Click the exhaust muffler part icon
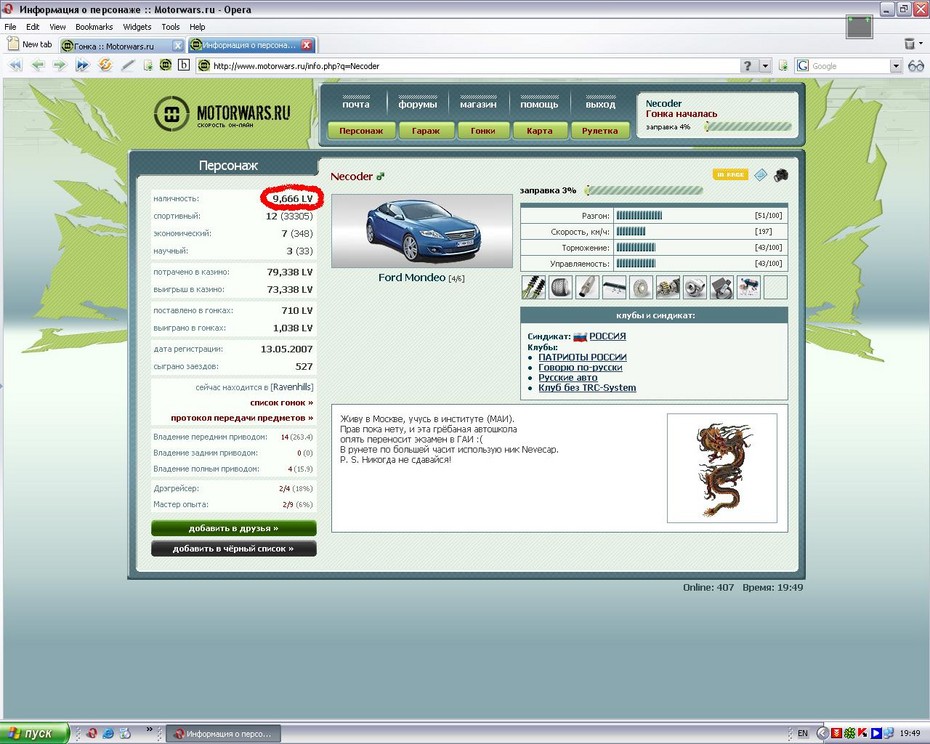This screenshot has width=930, height=744. 587,287
